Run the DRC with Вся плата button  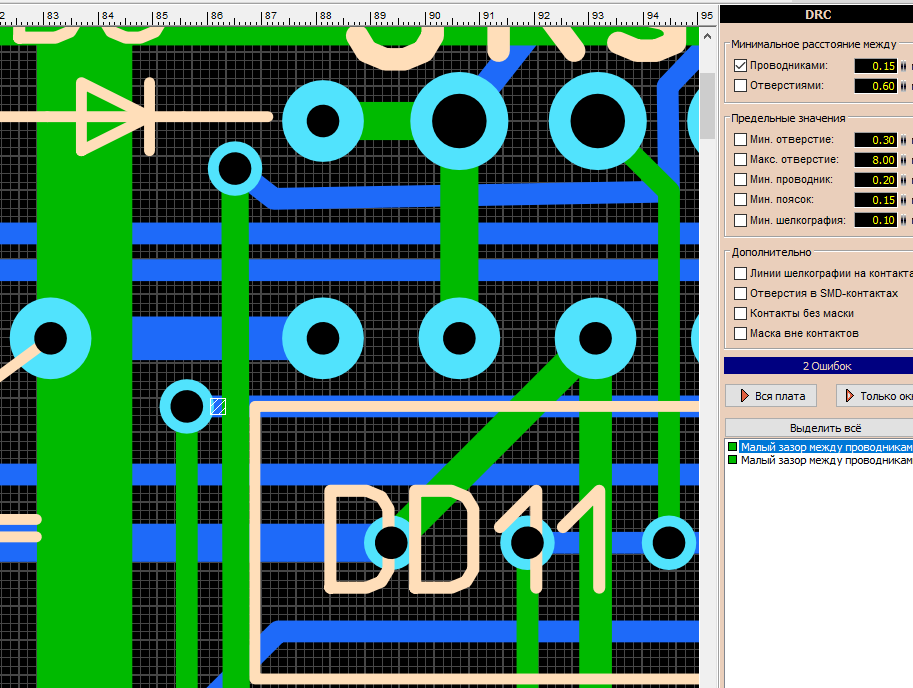click(x=771, y=396)
